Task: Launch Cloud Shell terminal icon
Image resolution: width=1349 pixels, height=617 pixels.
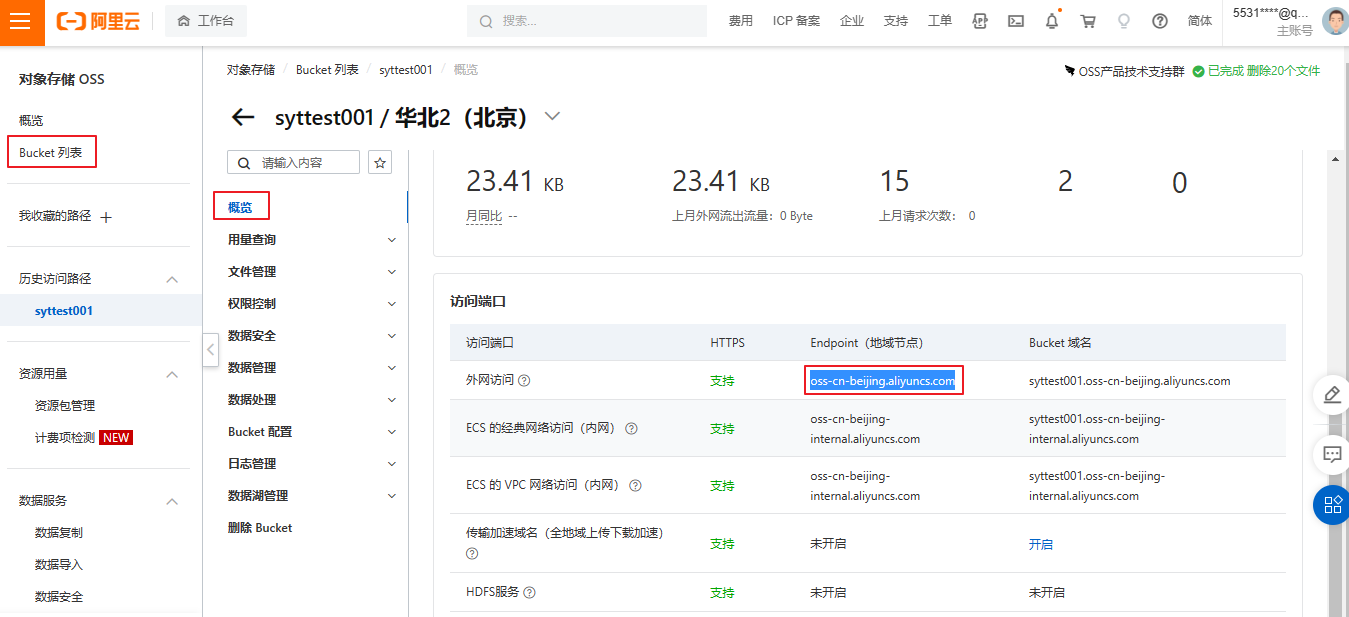Action: [1016, 21]
